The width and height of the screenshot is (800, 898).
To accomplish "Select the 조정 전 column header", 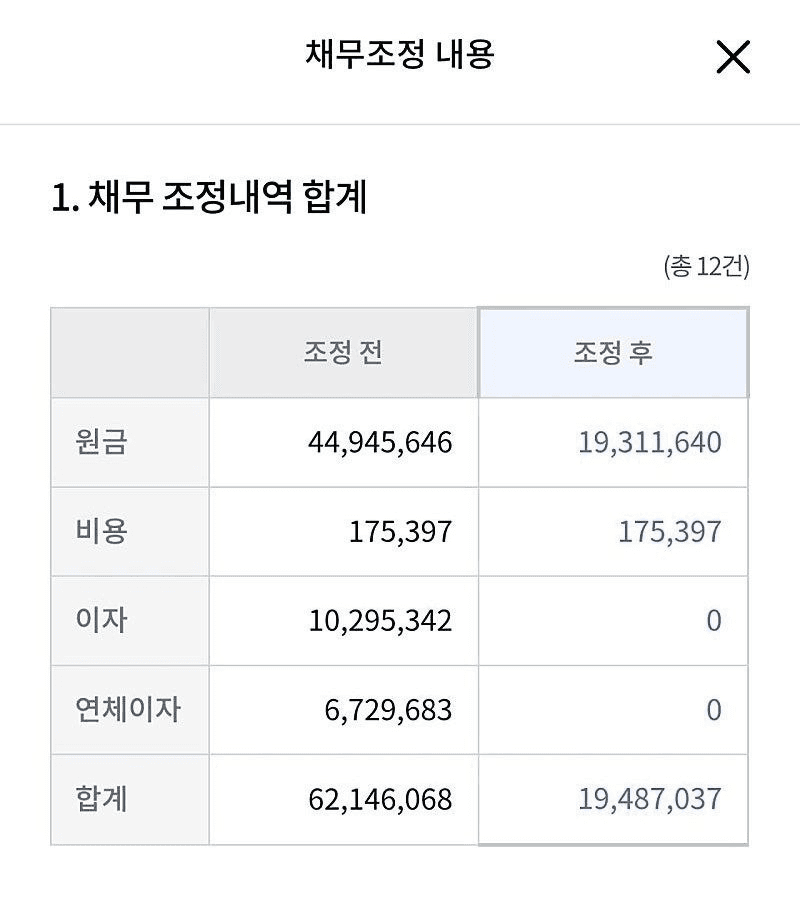I will (x=343, y=353).
